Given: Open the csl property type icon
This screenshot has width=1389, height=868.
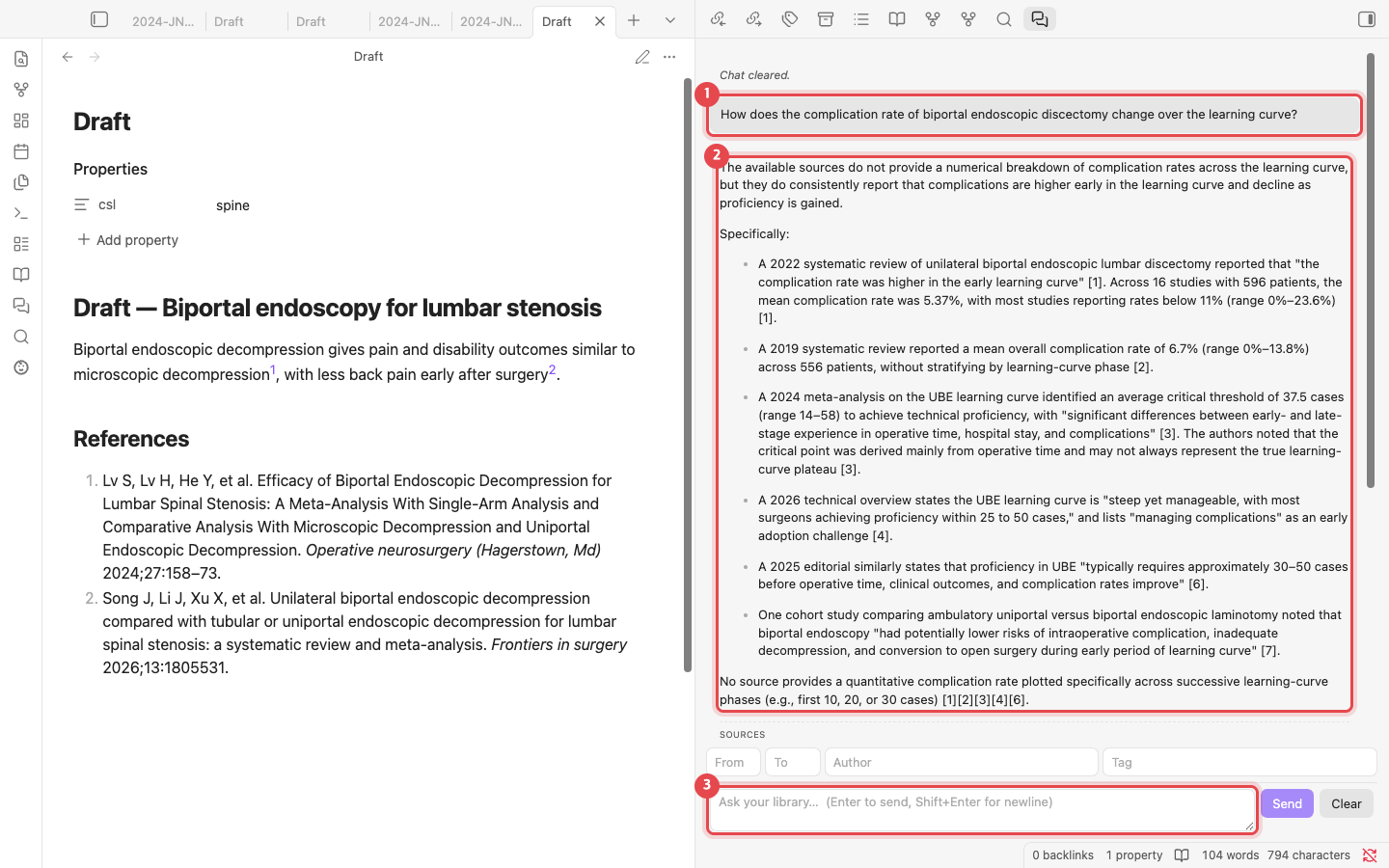Looking at the screenshot, I should coord(82,204).
